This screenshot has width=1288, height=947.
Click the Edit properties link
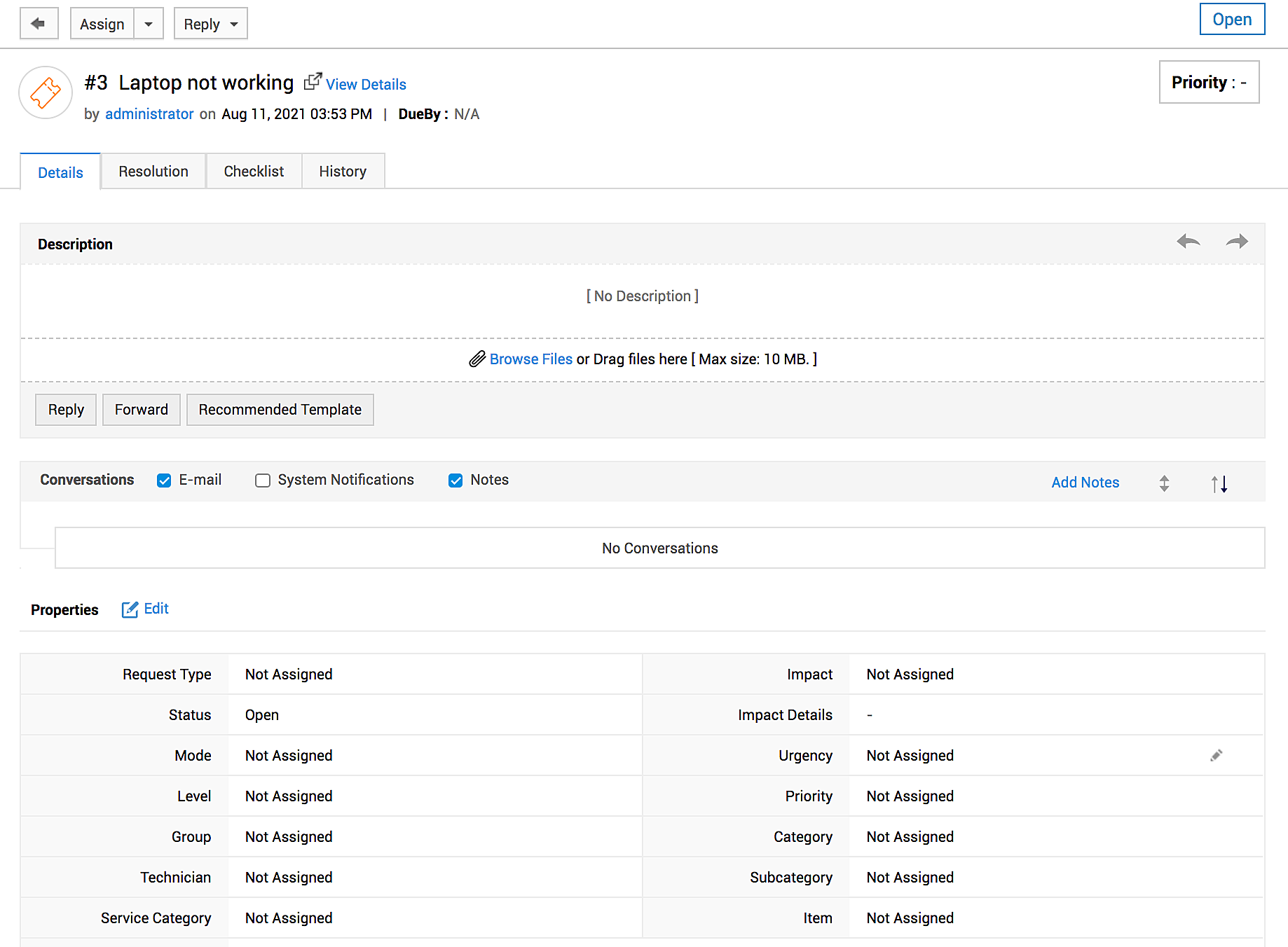coord(156,609)
